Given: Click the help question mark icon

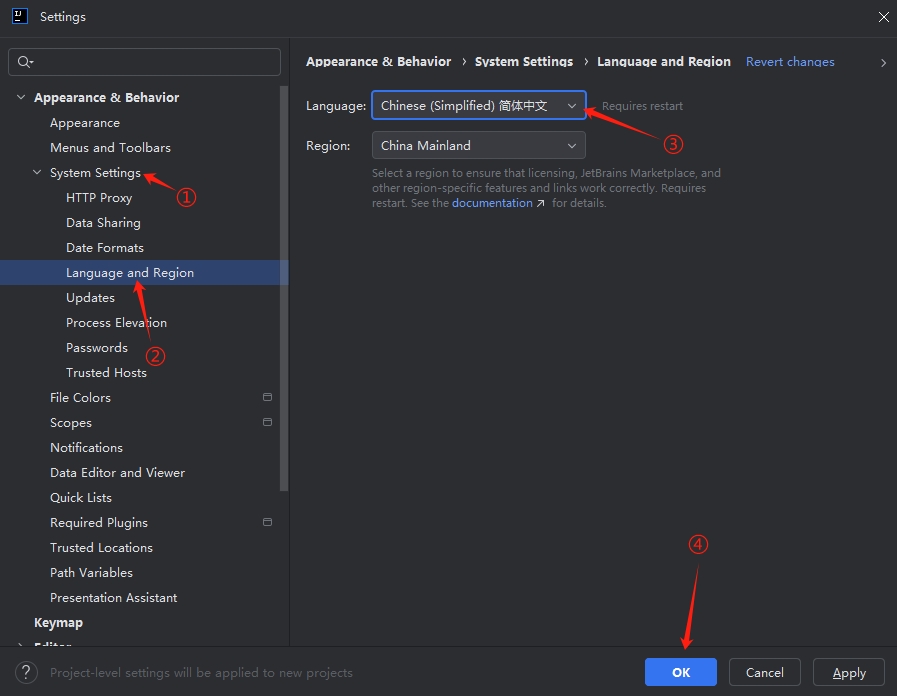Looking at the screenshot, I should [28, 673].
